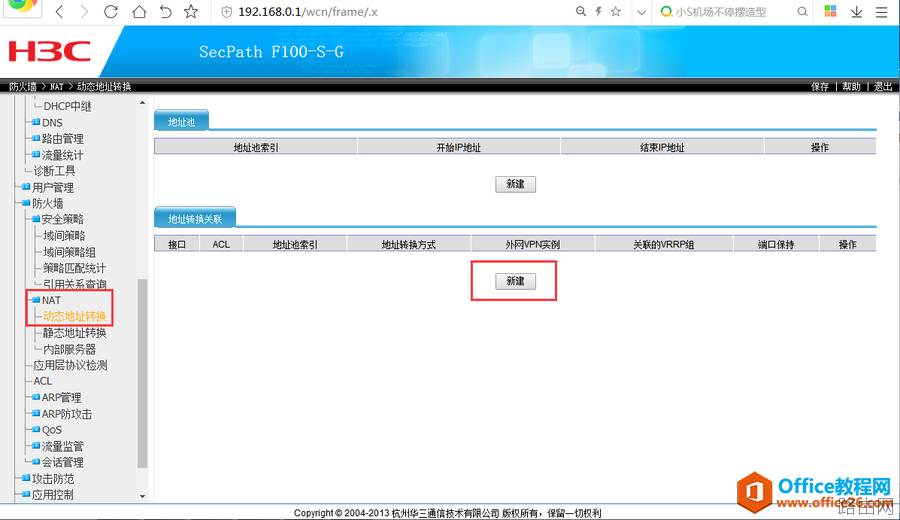
Task: Open 引用关系查询 in the sidebar
Action: (x=75, y=284)
